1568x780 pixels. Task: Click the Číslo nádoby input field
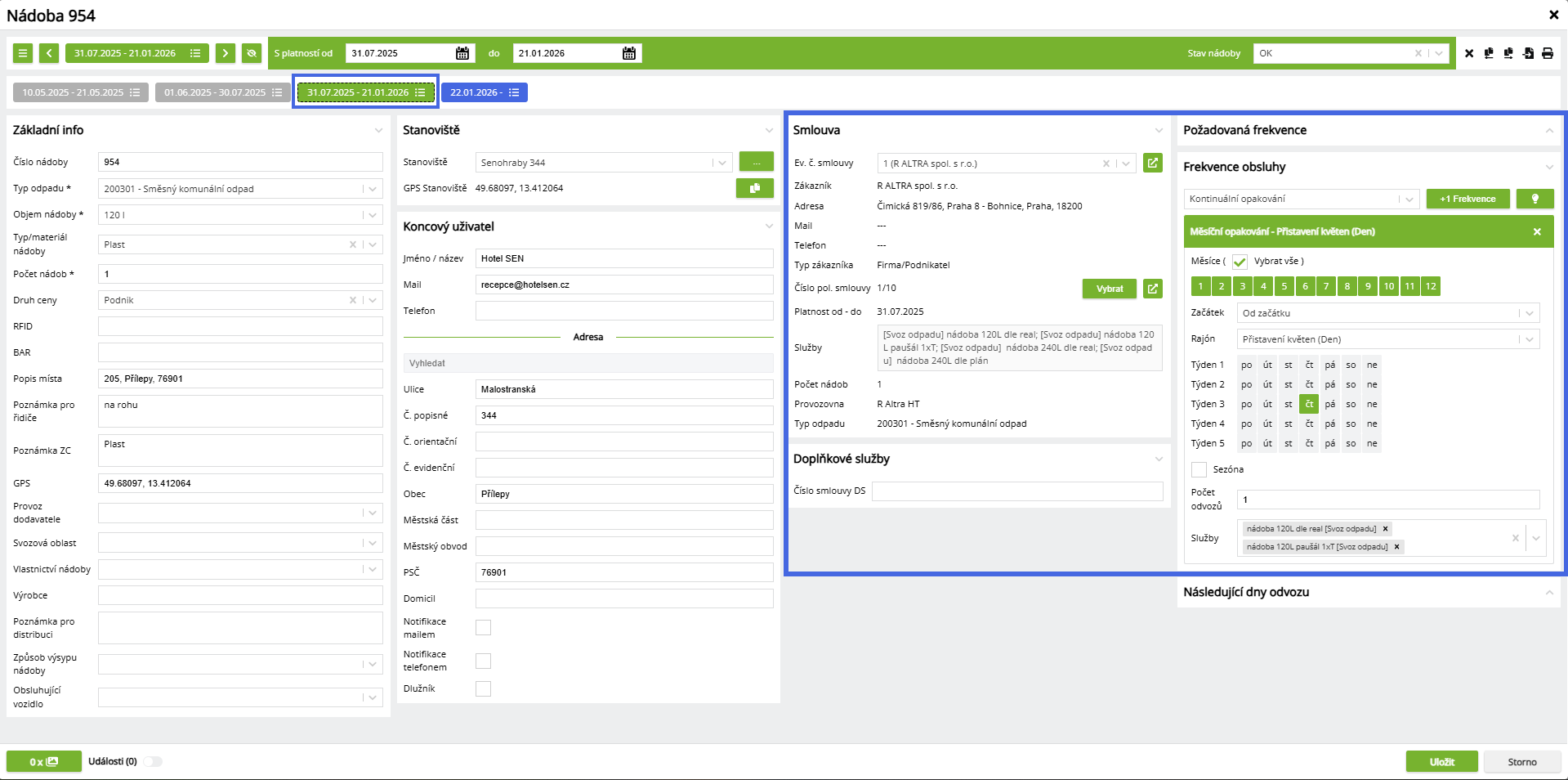[x=240, y=162]
